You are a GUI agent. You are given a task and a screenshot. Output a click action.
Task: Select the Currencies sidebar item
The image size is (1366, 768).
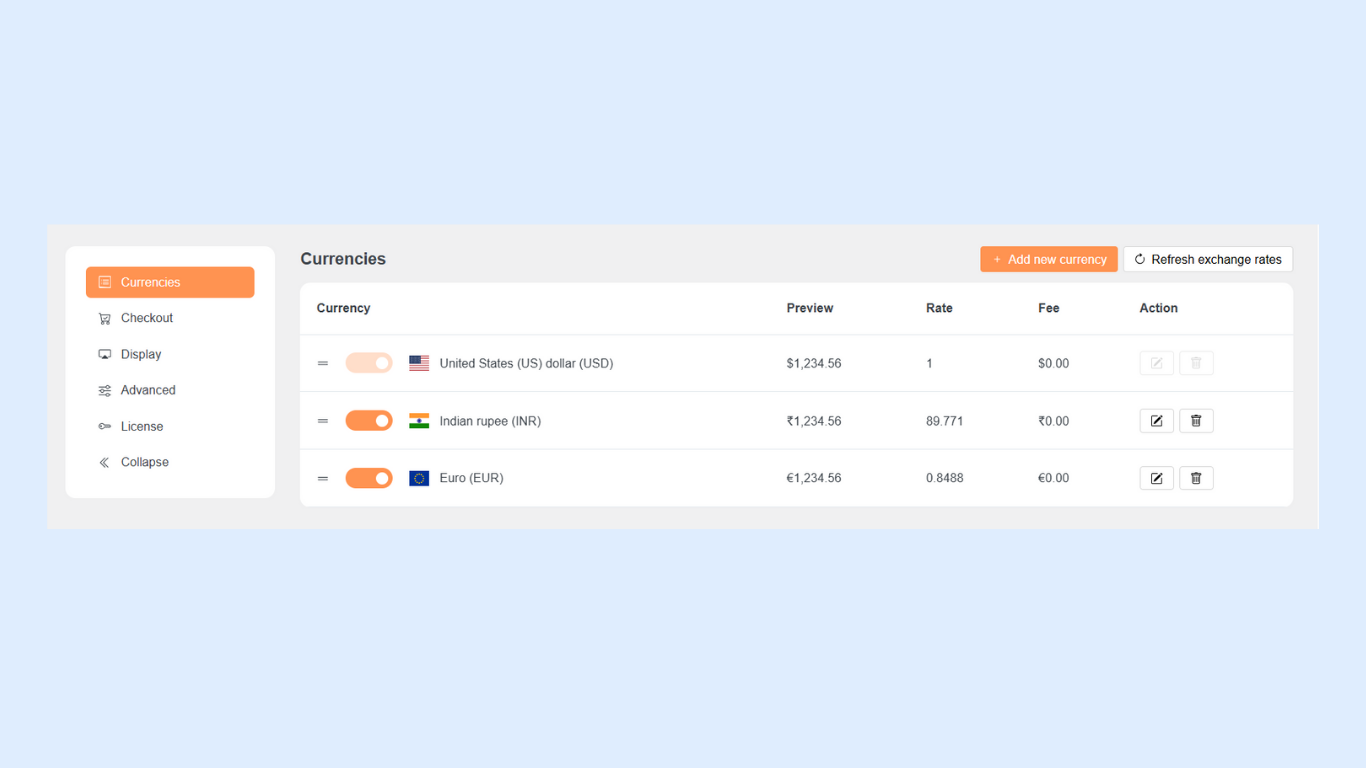coord(170,282)
